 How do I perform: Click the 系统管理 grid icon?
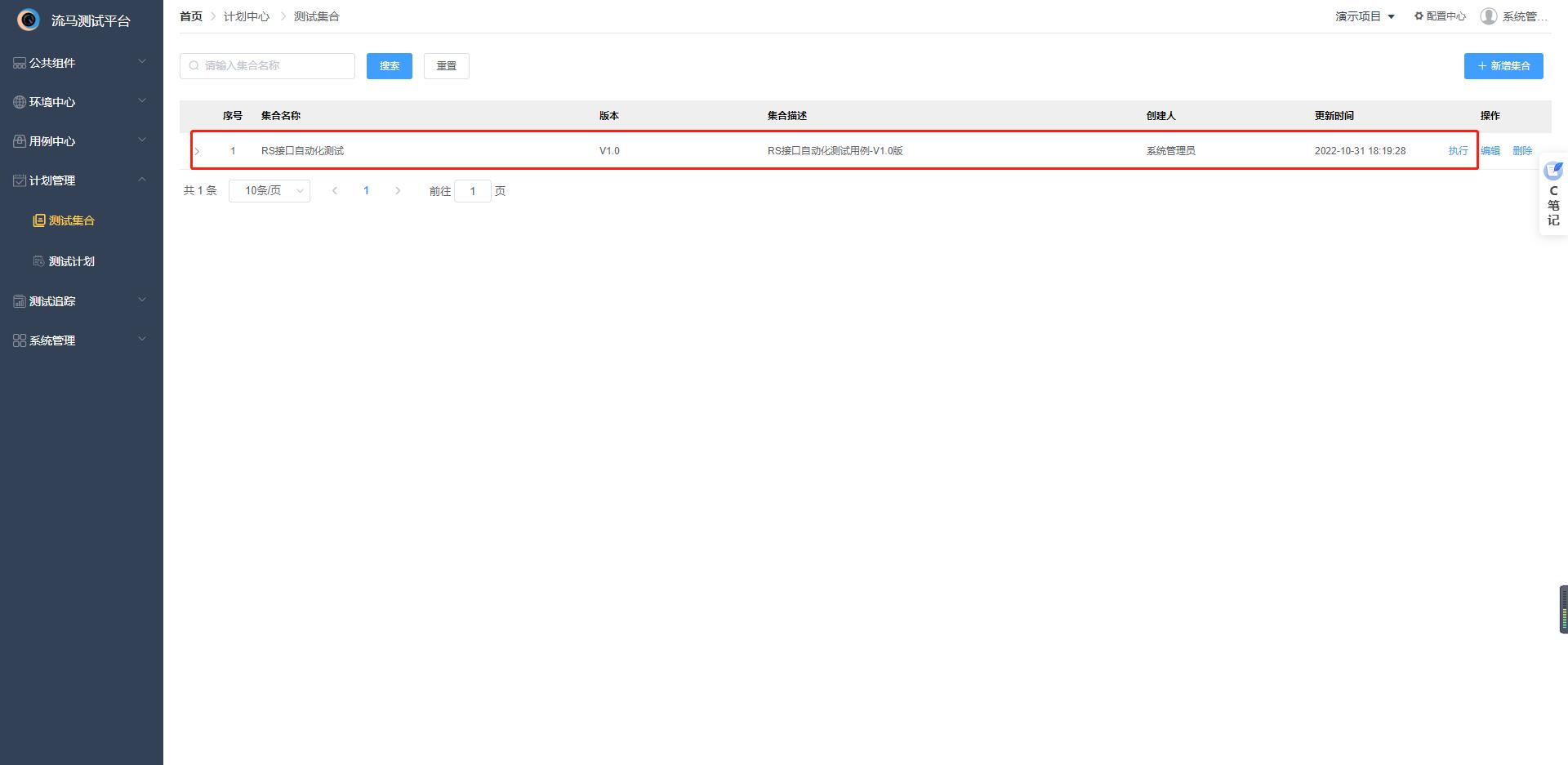click(x=20, y=340)
